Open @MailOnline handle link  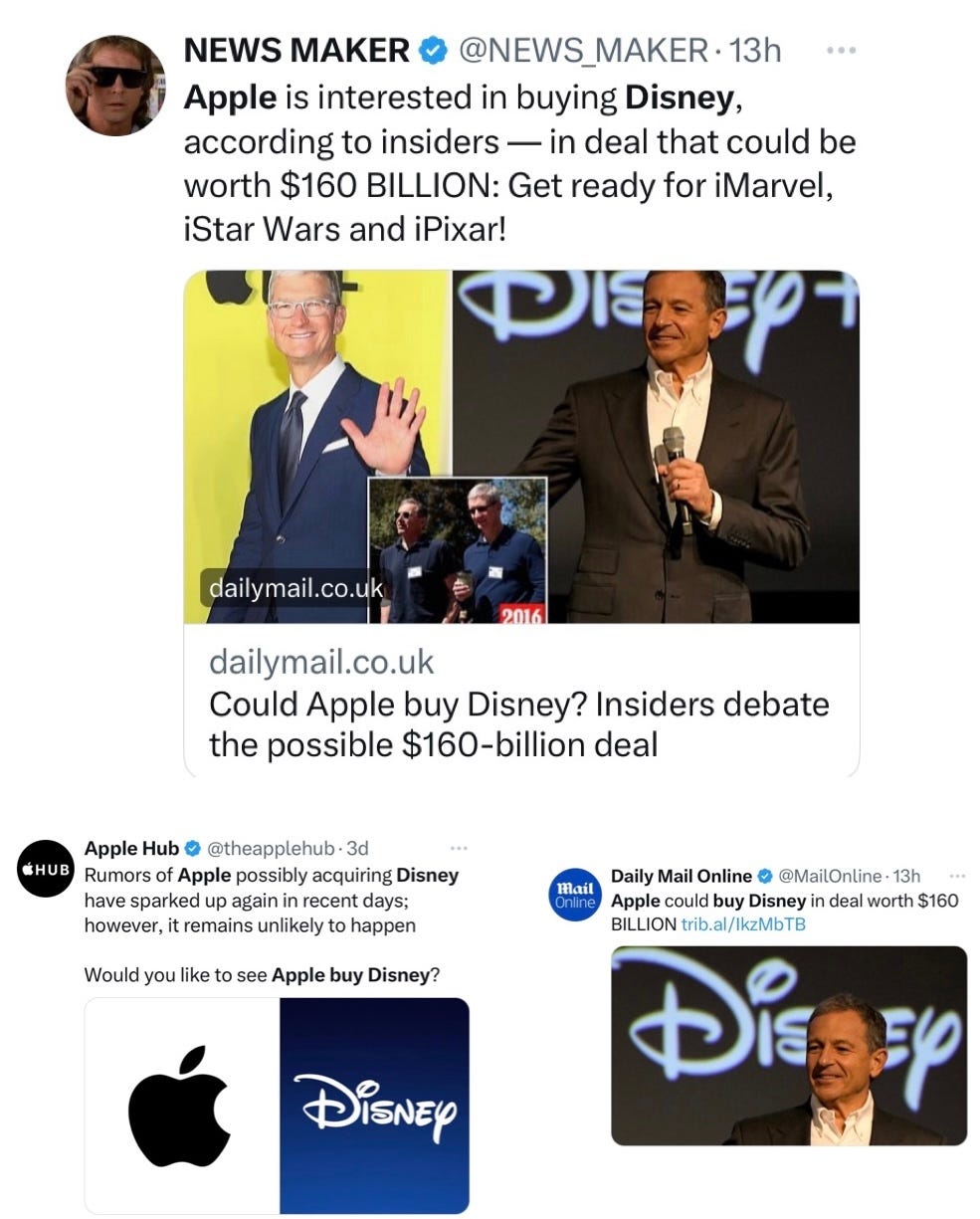[830, 876]
